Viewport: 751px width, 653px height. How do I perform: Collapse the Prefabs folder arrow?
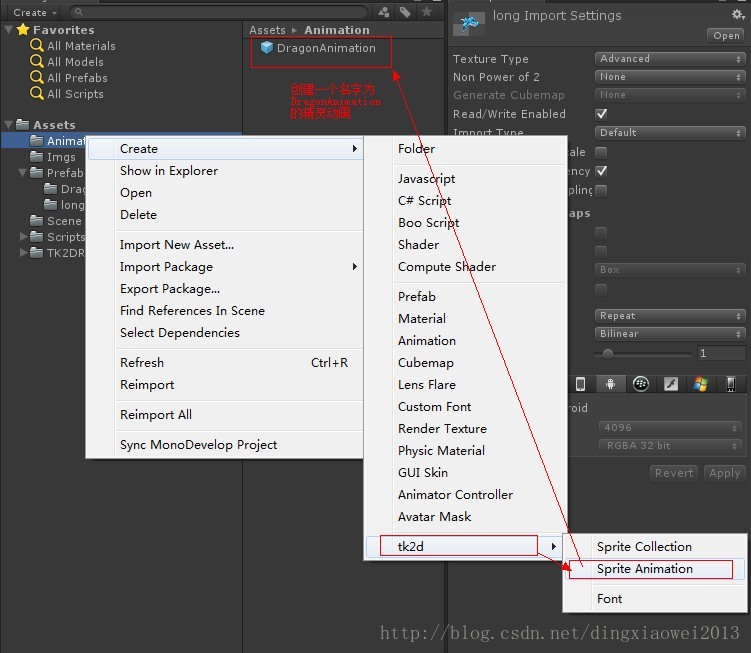23,172
